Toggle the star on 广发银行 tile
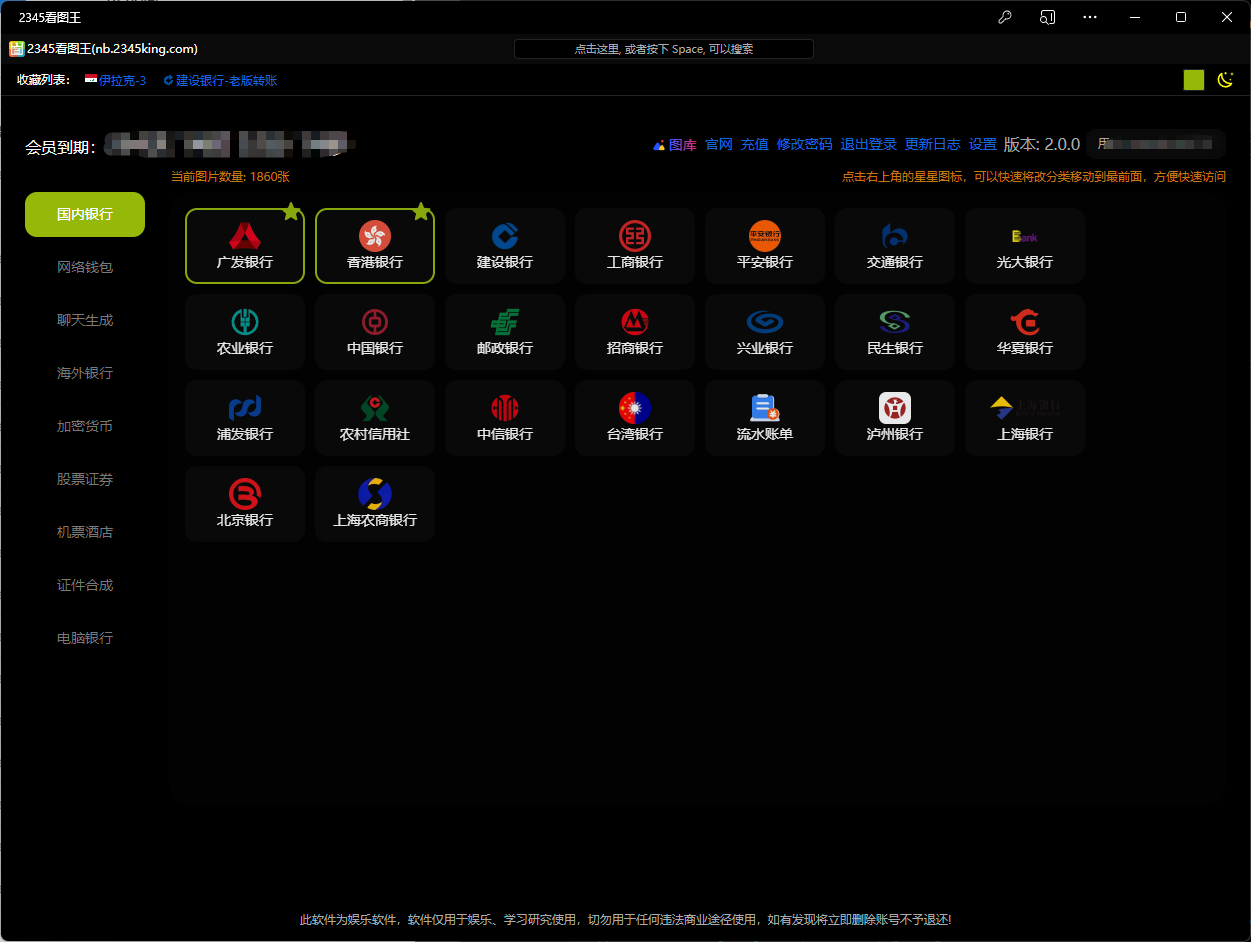Viewport: 1251px width, 942px height. click(x=291, y=211)
